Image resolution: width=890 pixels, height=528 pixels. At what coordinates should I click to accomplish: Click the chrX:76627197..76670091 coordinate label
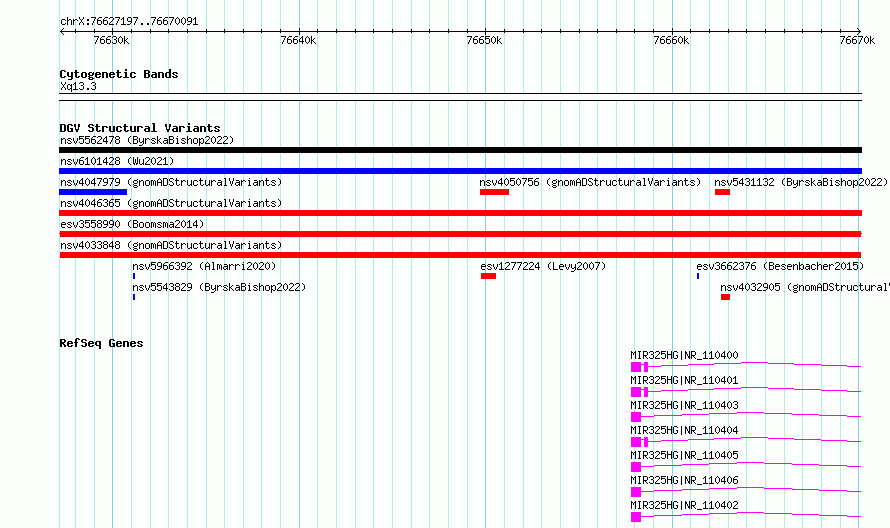(129, 22)
